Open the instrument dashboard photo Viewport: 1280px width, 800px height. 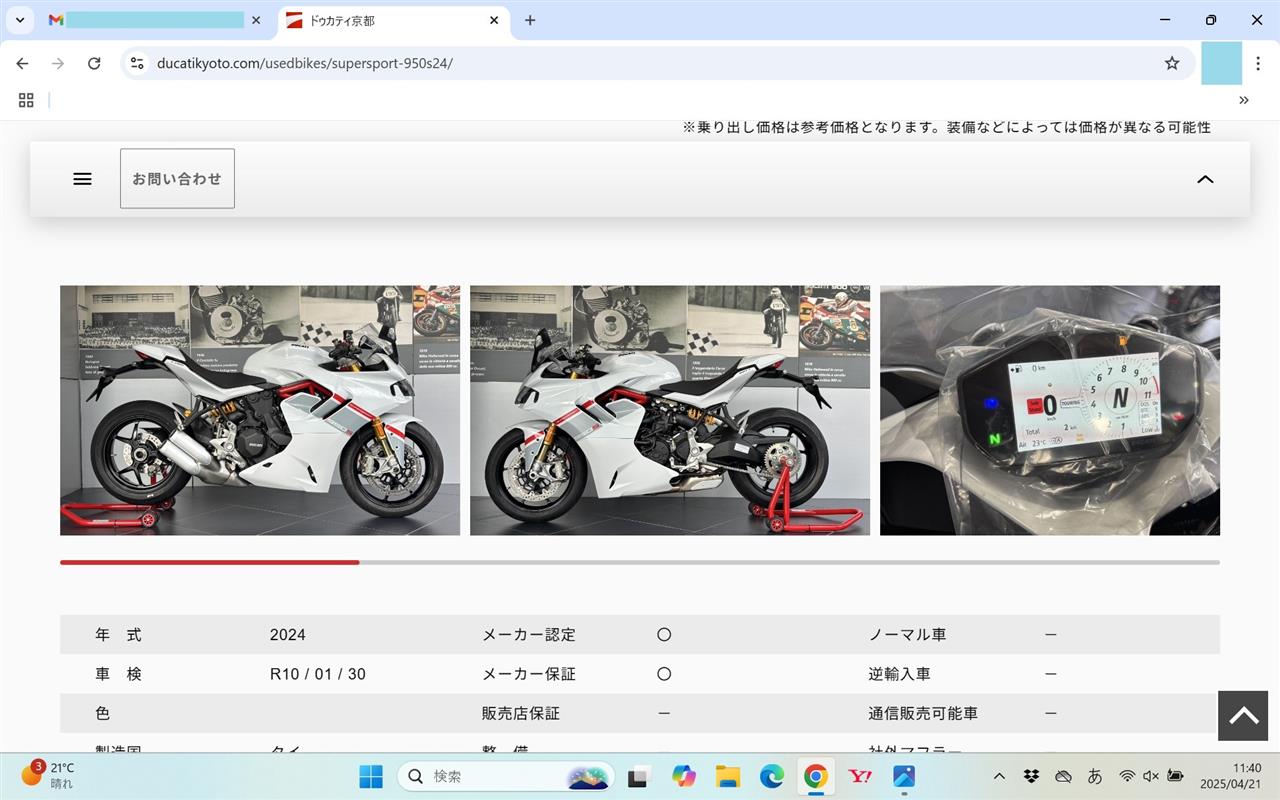point(1050,410)
